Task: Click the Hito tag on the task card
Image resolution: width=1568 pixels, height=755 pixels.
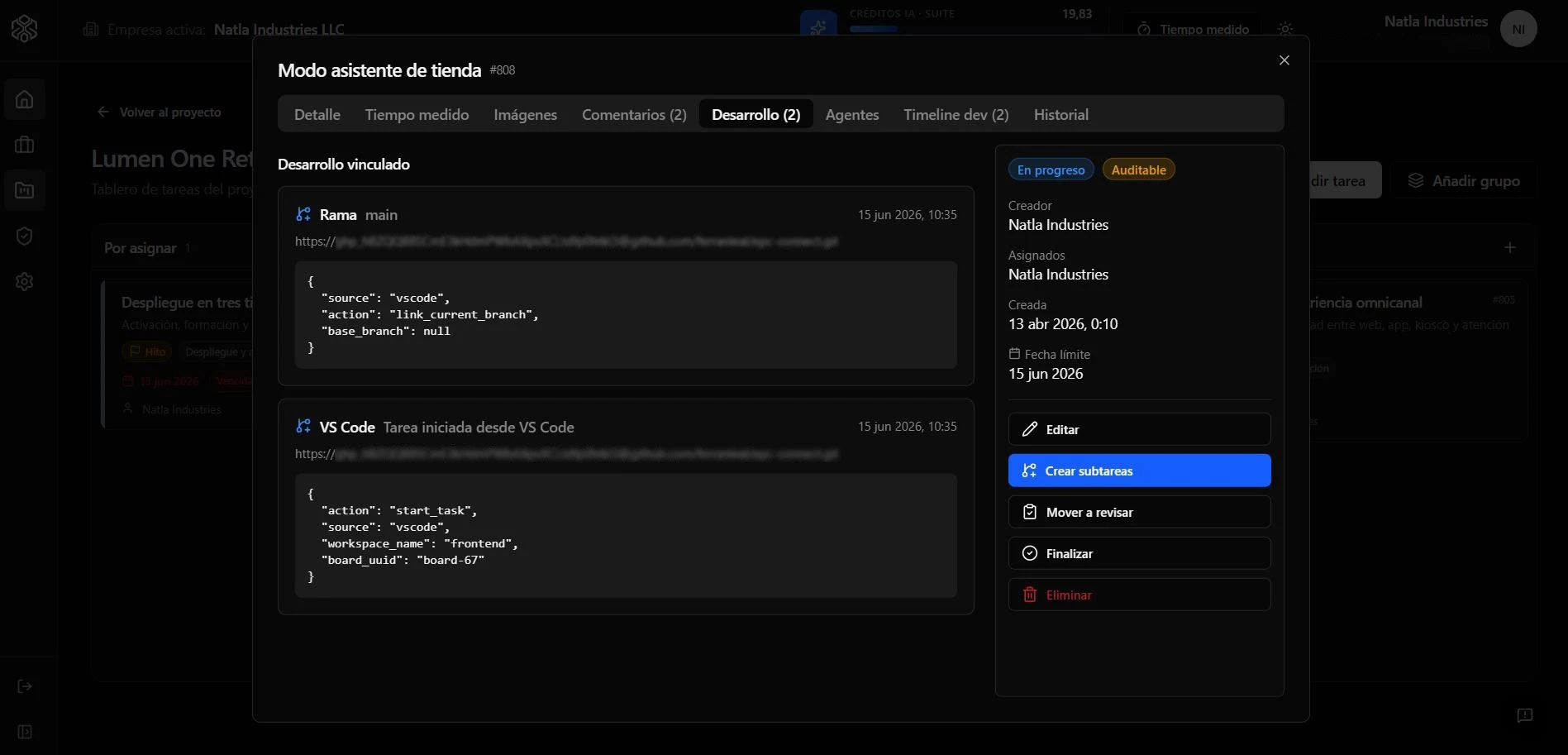Action: (147, 351)
